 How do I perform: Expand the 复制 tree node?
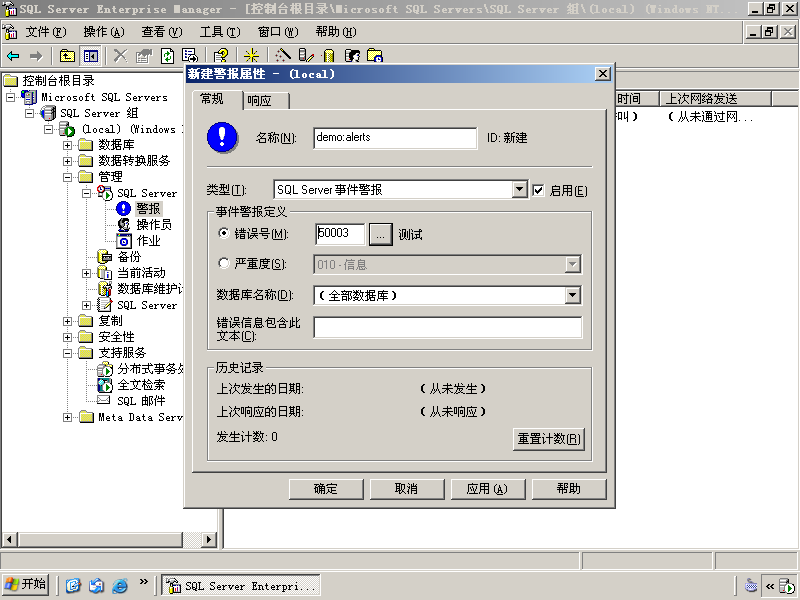coord(67,321)
